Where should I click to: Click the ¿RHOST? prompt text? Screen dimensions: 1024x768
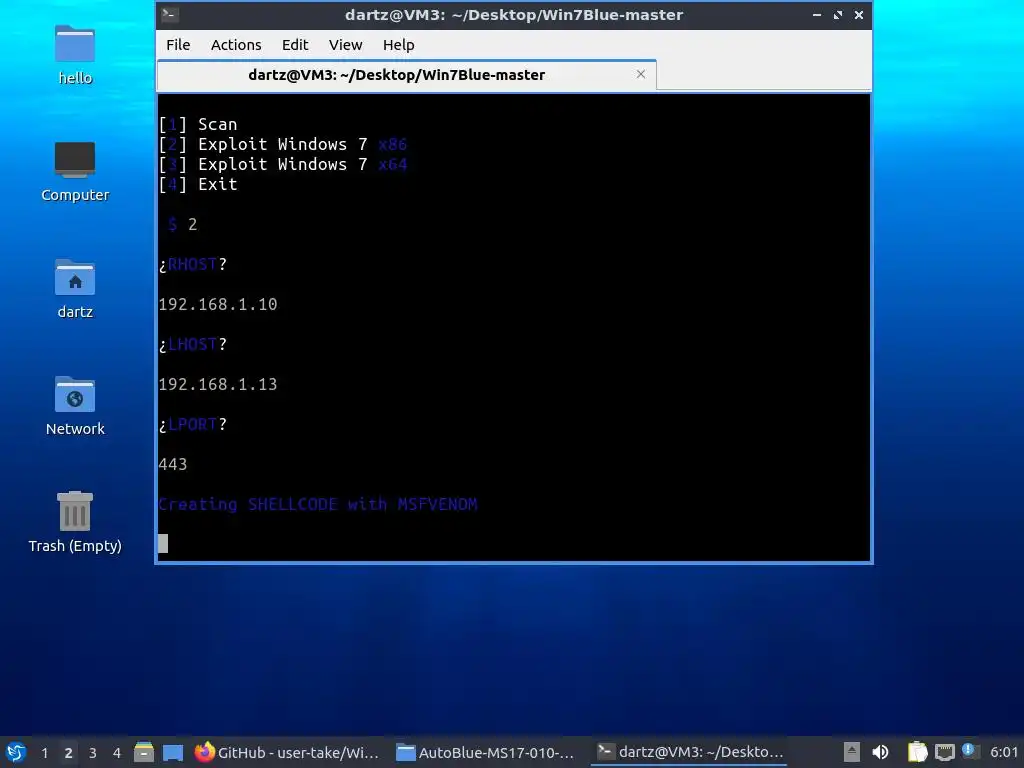pos(193,264)
